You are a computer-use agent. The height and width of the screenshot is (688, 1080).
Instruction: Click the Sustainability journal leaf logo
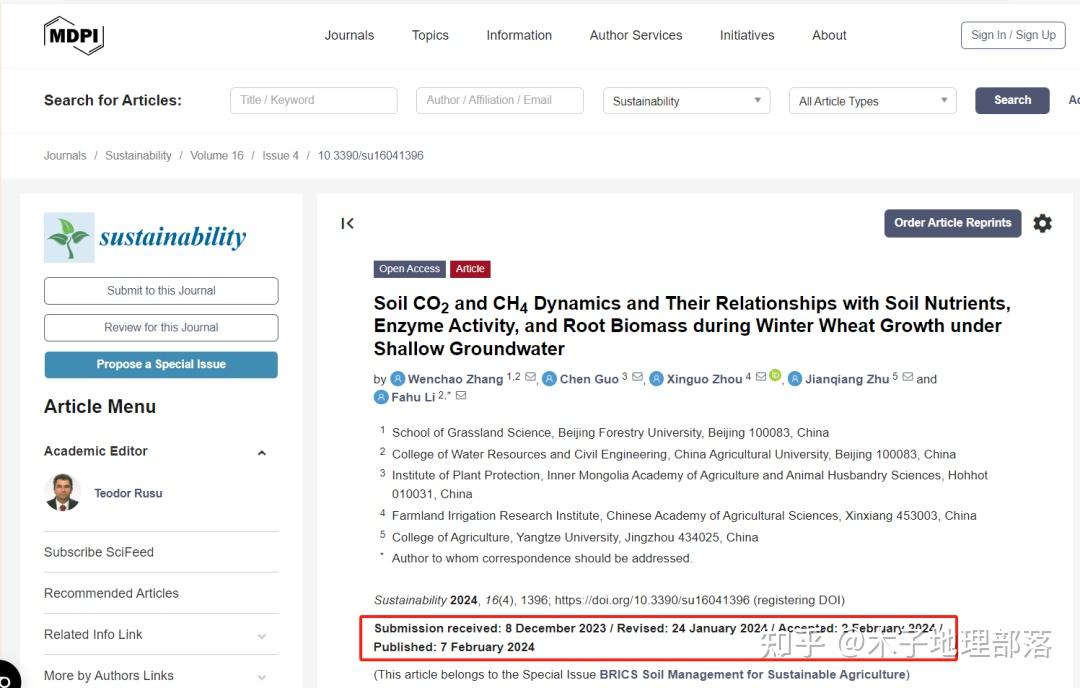(x=69, y=238)
